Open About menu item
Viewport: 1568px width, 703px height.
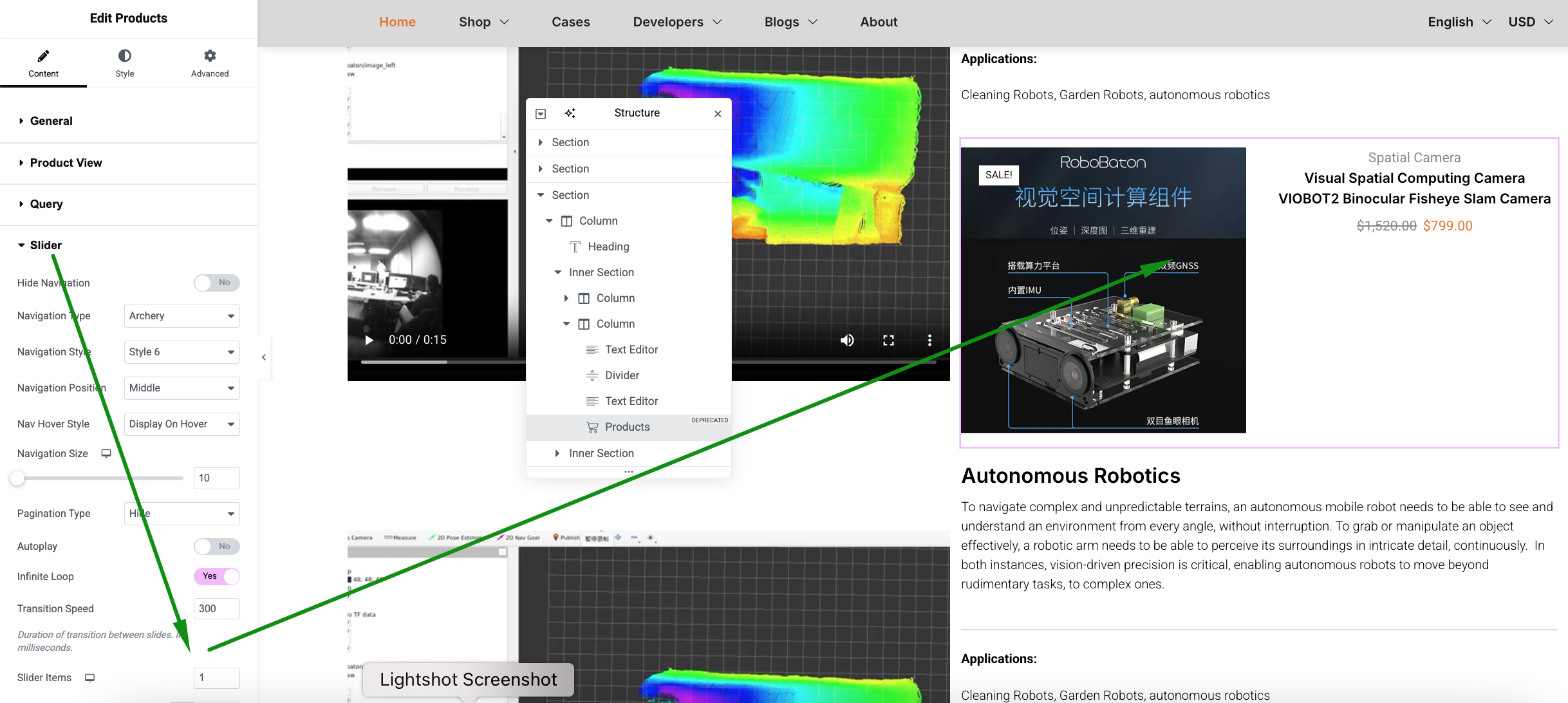tap(879, 22)
